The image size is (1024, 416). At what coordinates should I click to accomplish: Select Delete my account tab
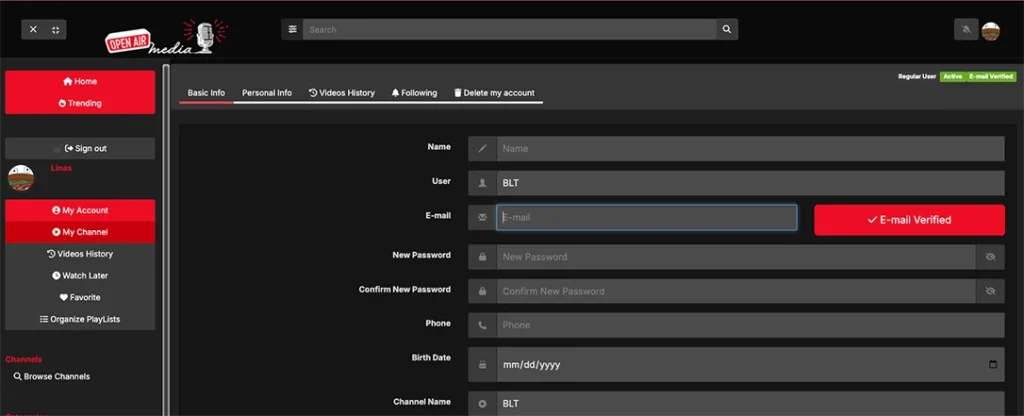[494, 93]
